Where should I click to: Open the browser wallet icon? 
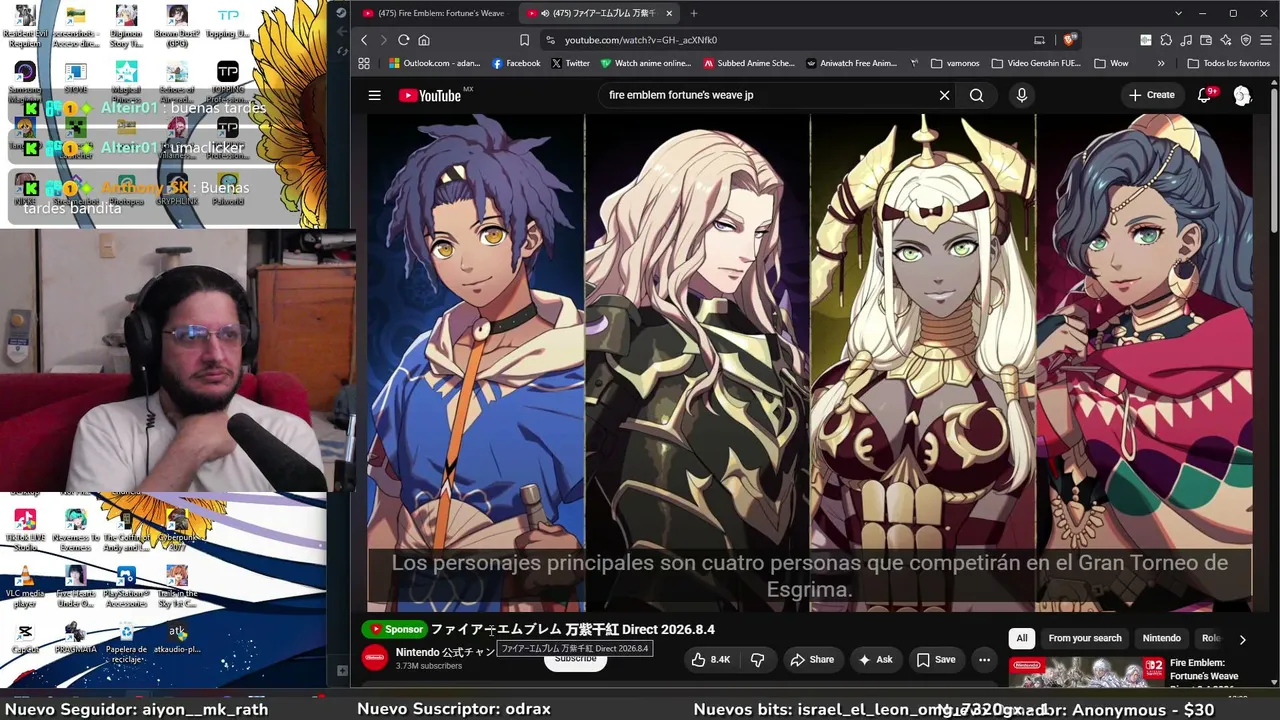1206,40
